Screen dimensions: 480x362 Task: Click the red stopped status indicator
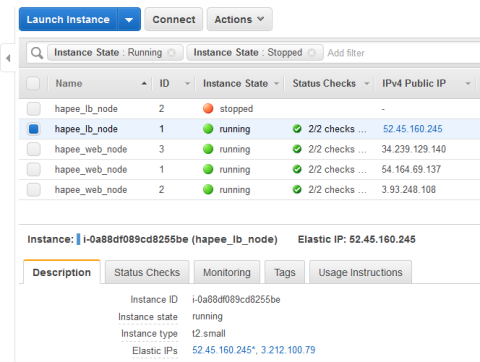click(x=208, y=108)
